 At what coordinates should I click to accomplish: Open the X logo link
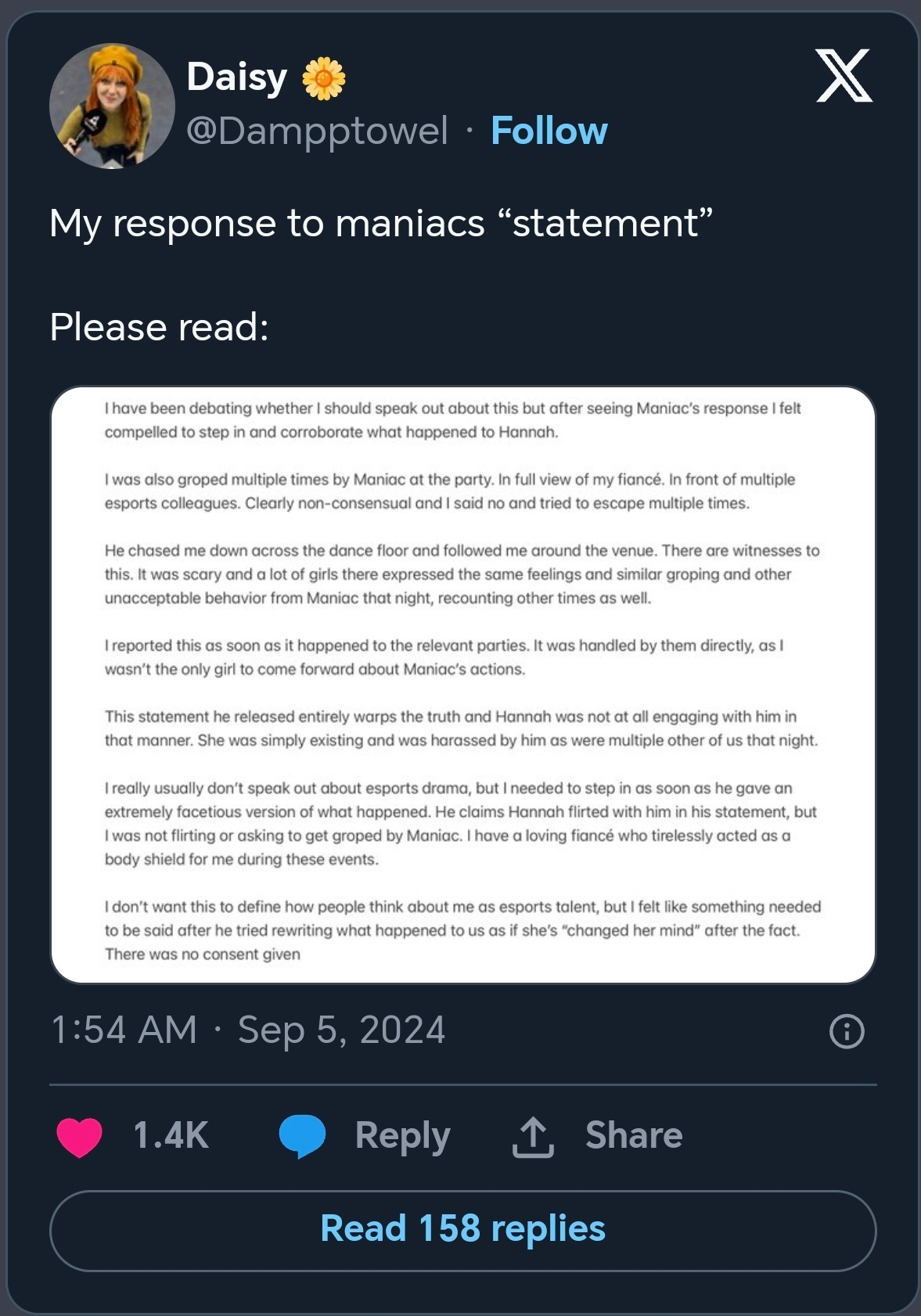pos(844,75)
